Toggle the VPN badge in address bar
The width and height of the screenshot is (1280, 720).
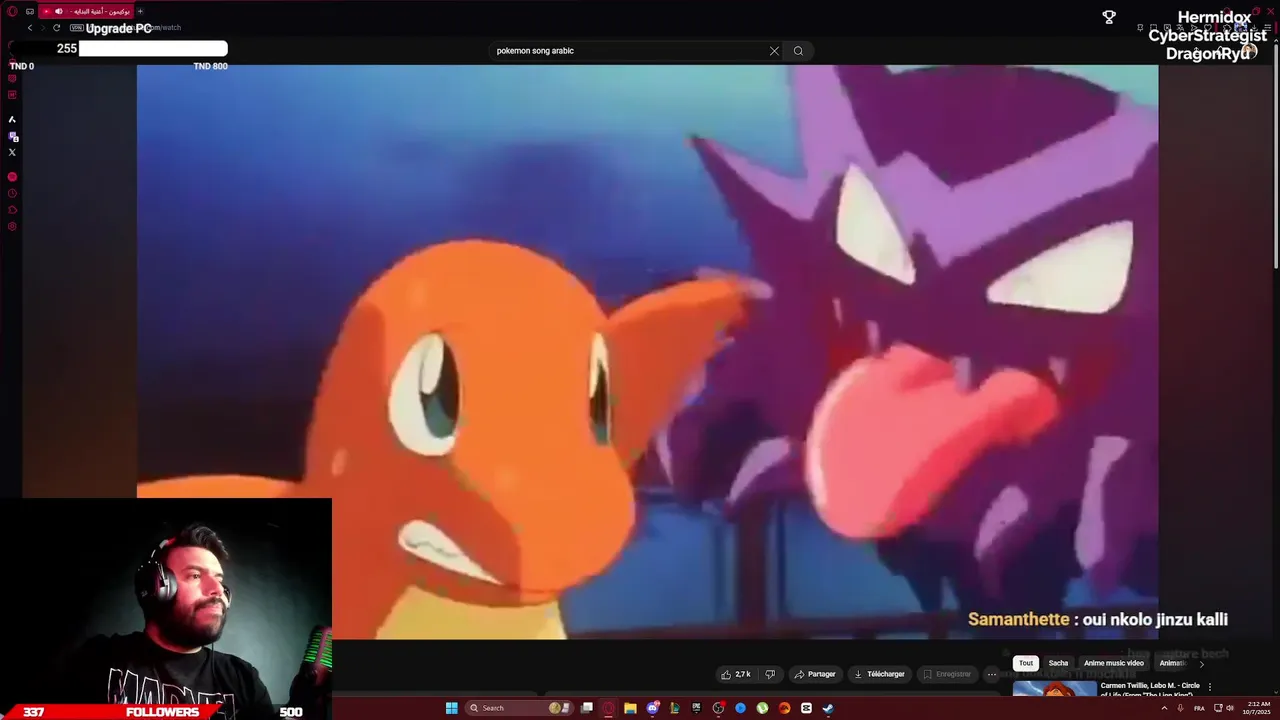pos(77,28)
